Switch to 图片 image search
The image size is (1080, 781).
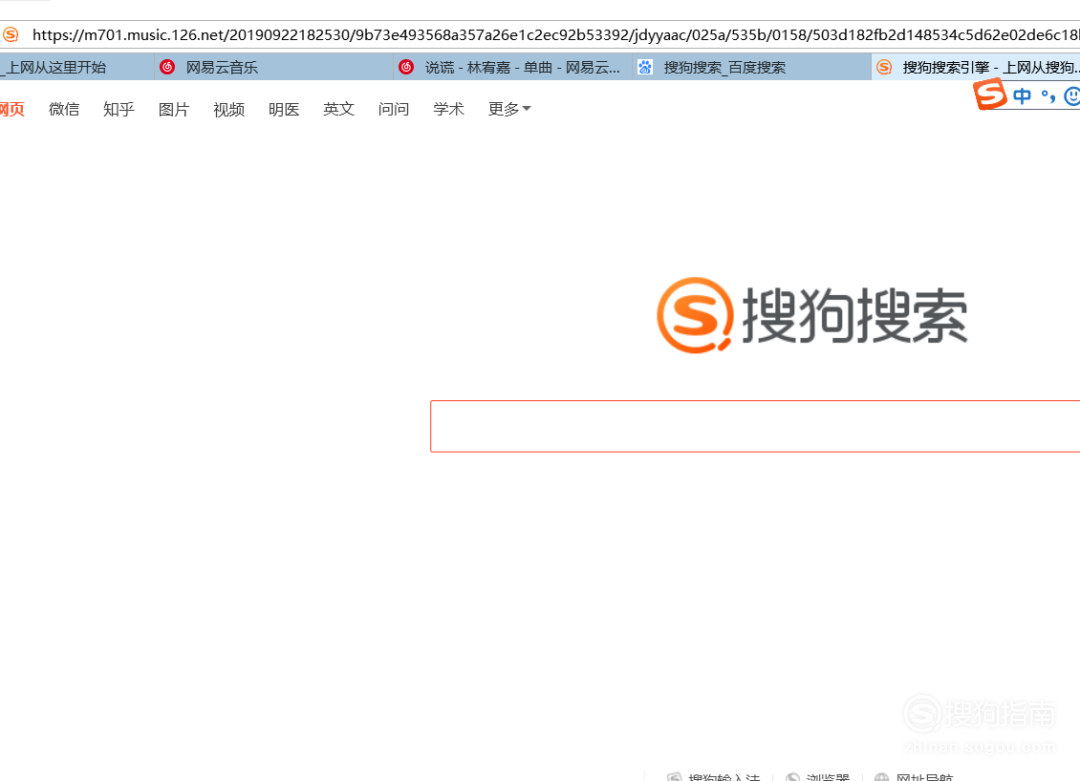click(174, 110)
